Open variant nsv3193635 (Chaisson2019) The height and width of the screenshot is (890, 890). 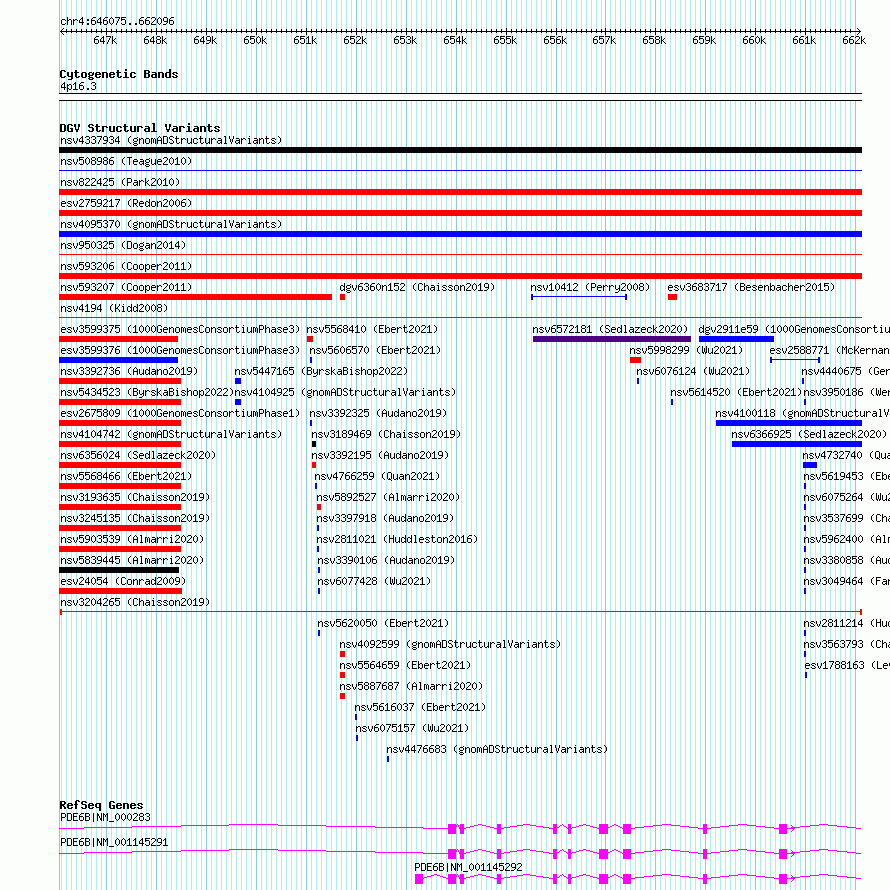[x=135, y=497]
